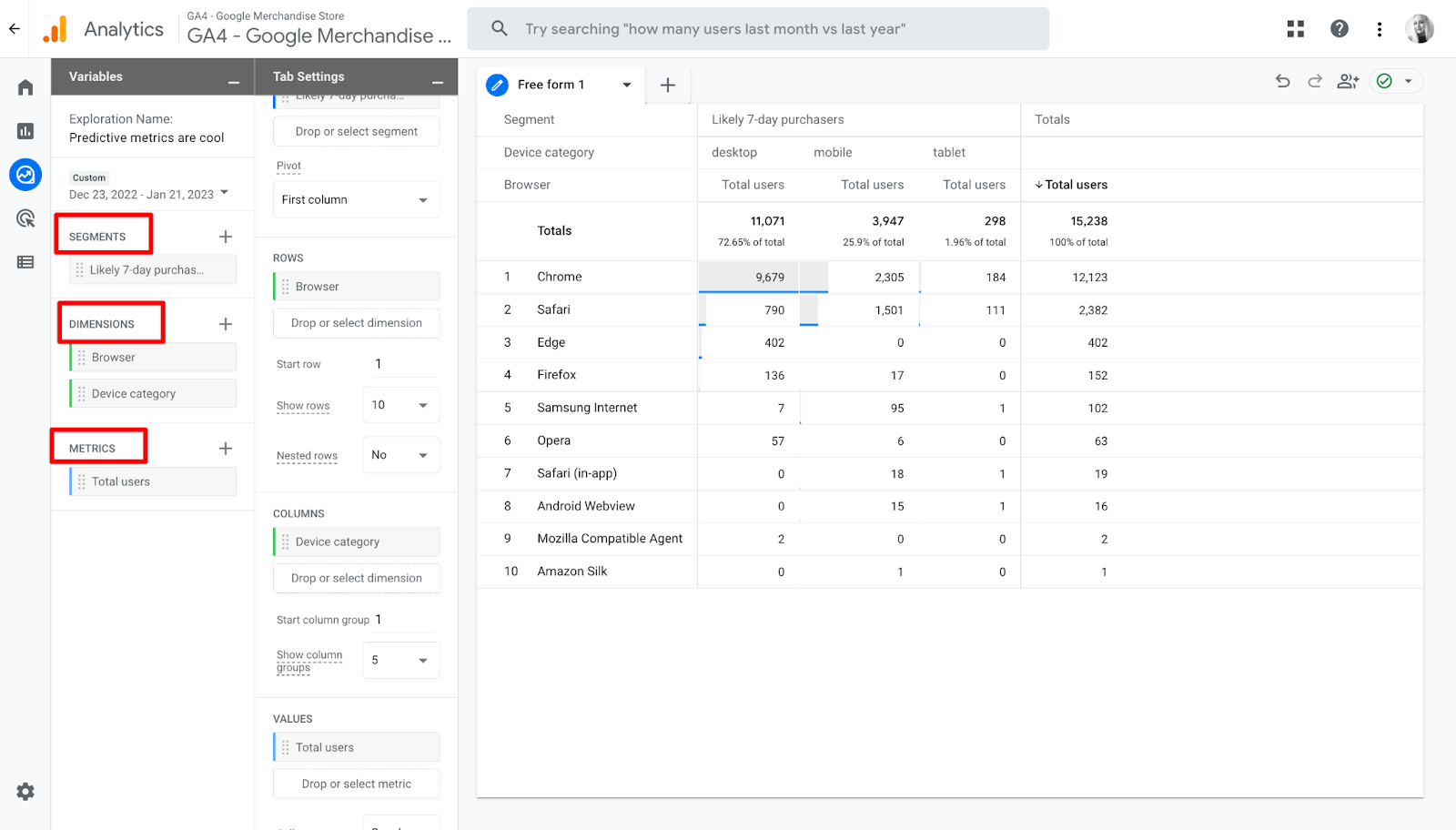Viewport: 1456px width, 830px height.
Task: Click the Analytics search field
Action: tap(757, 29)
